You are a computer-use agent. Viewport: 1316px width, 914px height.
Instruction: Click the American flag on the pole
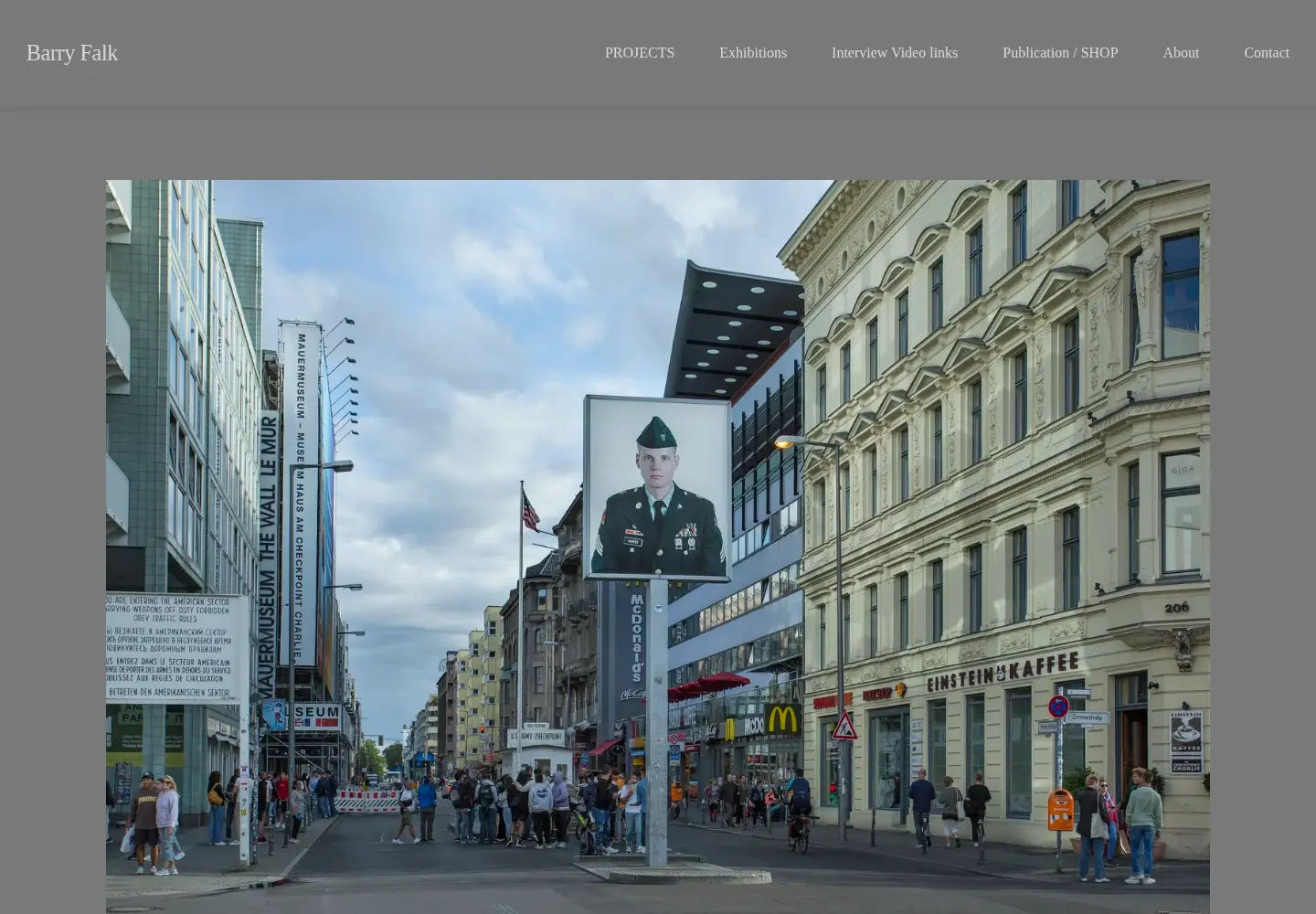pyautogui.click(x=530, y=510)
